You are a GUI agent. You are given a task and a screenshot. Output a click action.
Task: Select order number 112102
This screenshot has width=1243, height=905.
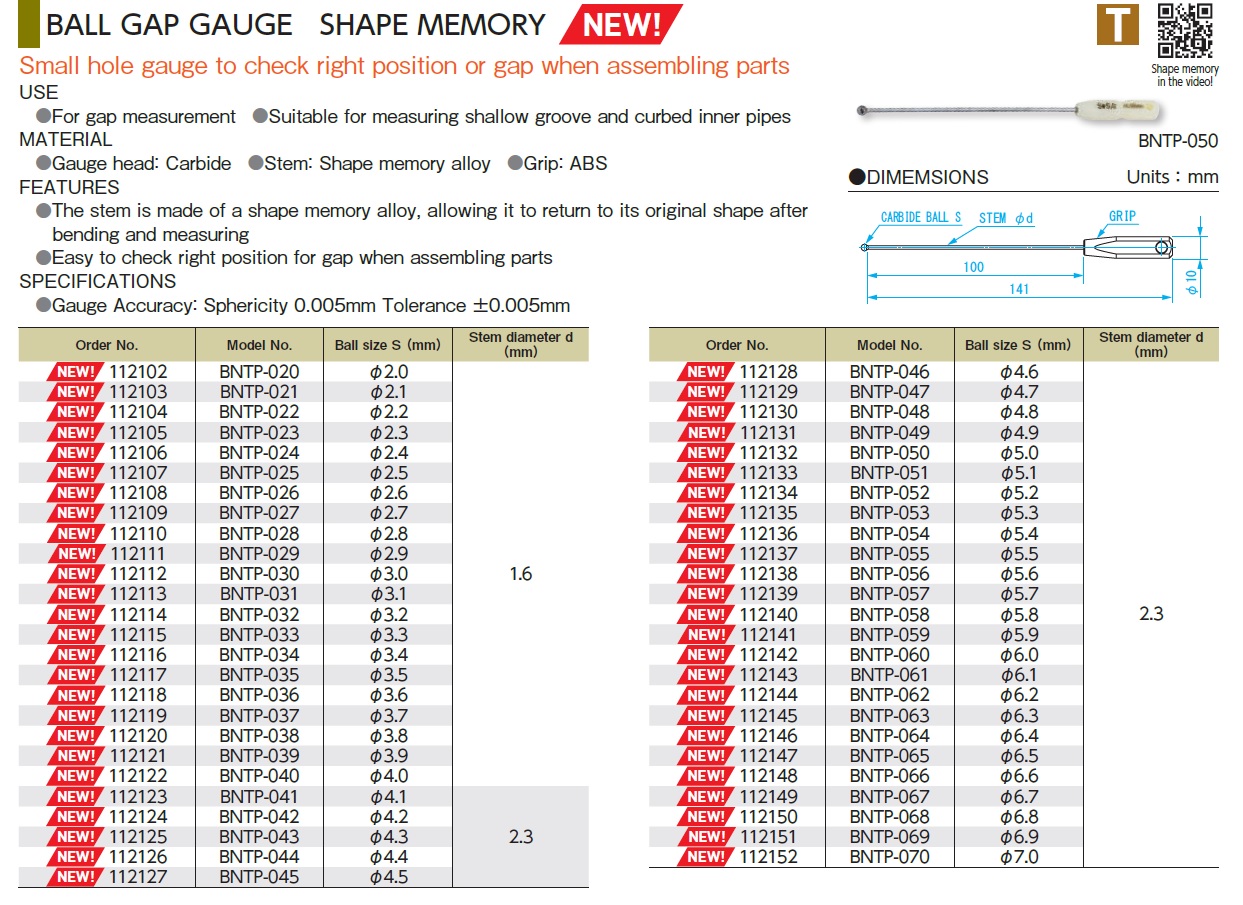tap(138, 372)
